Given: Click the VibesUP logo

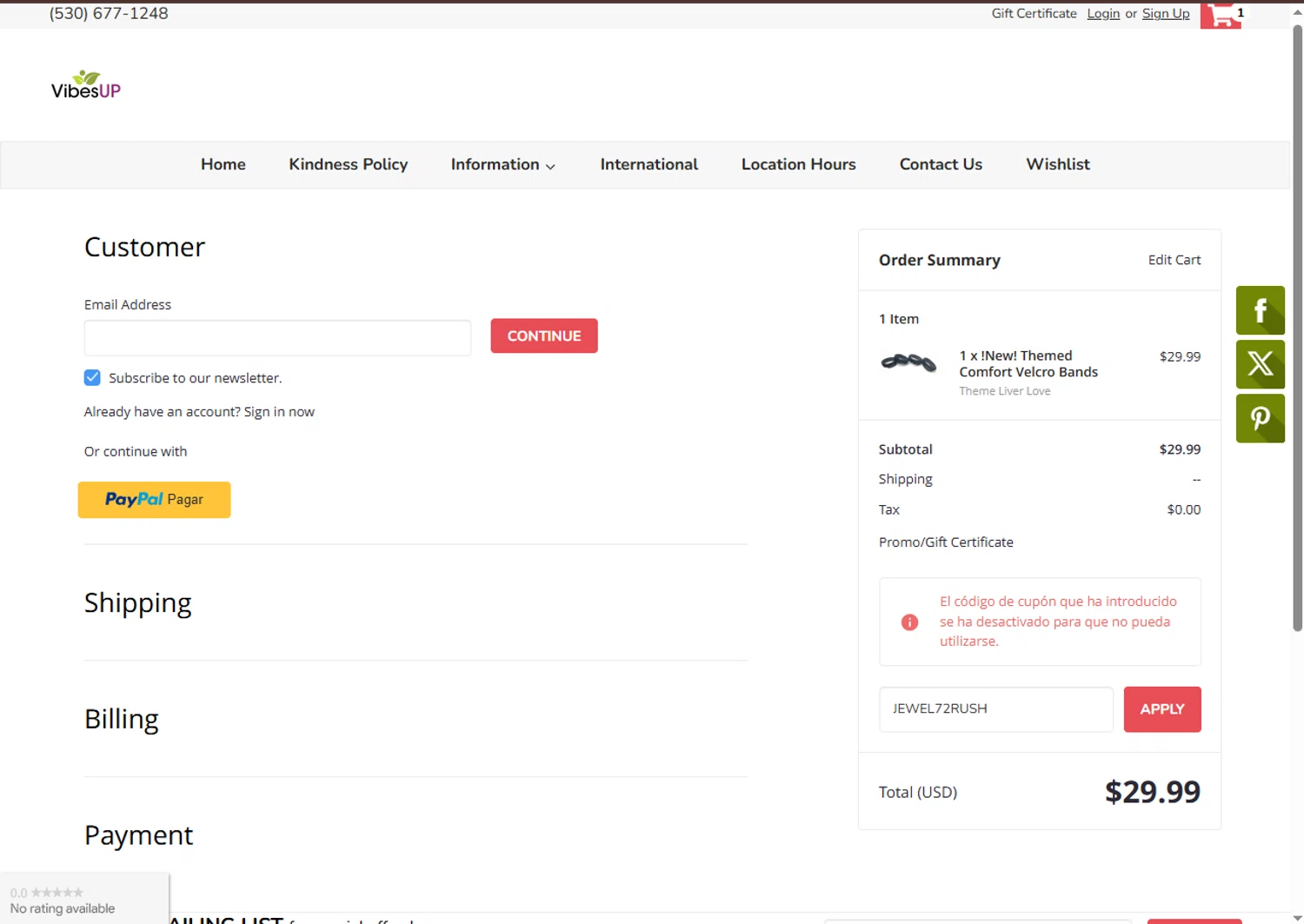Looking at the screenshot, I should coord(86,85).
